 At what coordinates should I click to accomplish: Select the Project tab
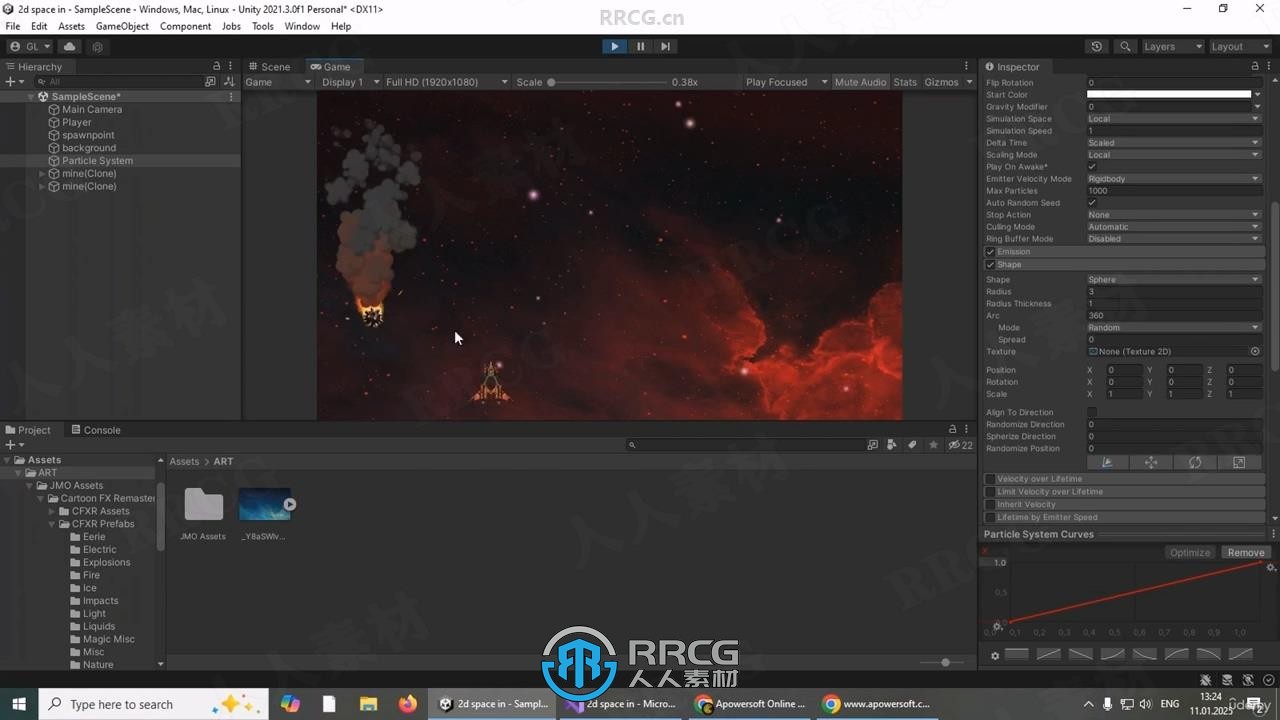[28, 430]
